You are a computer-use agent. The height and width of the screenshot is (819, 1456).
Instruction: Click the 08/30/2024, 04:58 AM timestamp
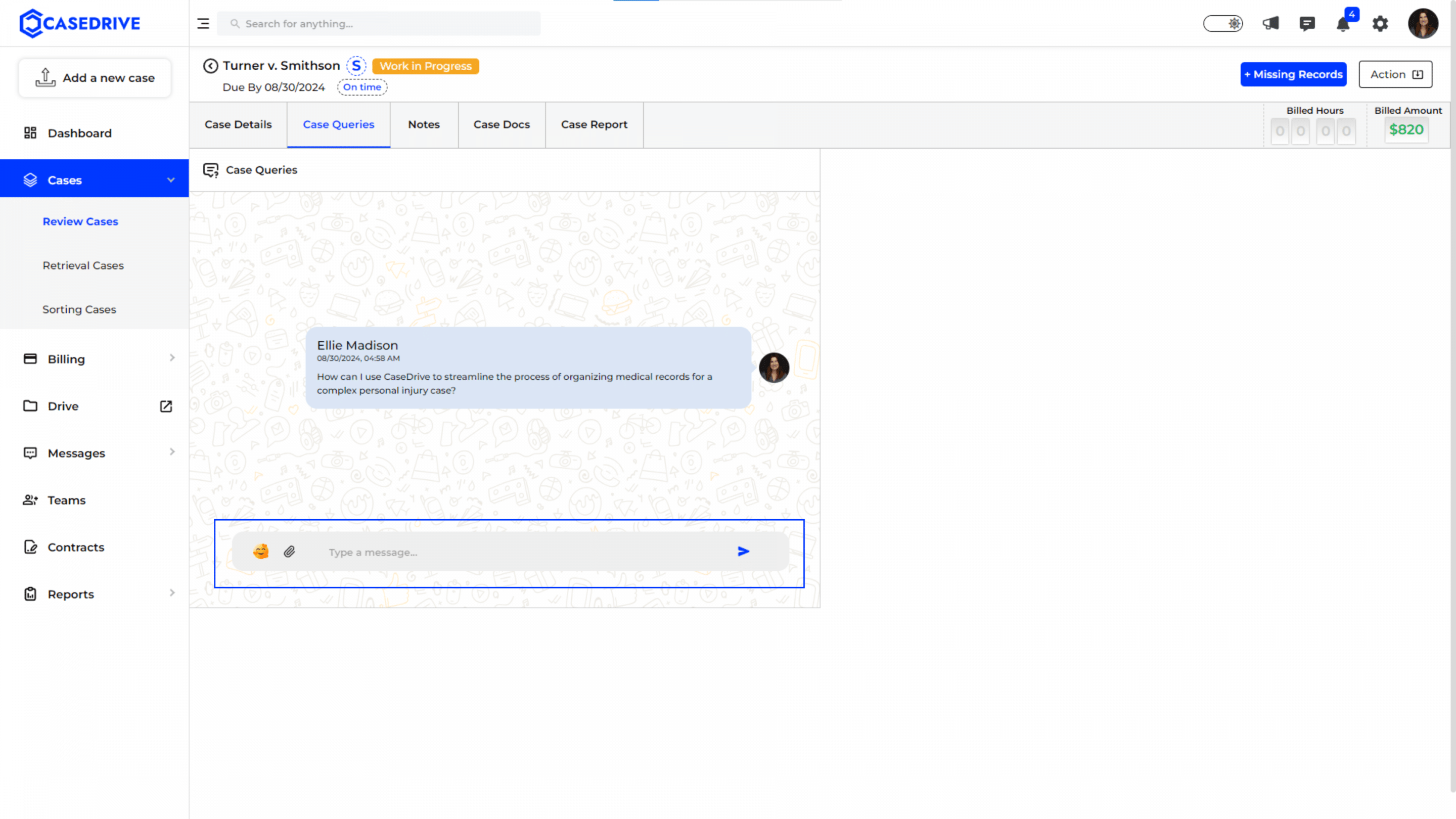(x=358, y=358)
